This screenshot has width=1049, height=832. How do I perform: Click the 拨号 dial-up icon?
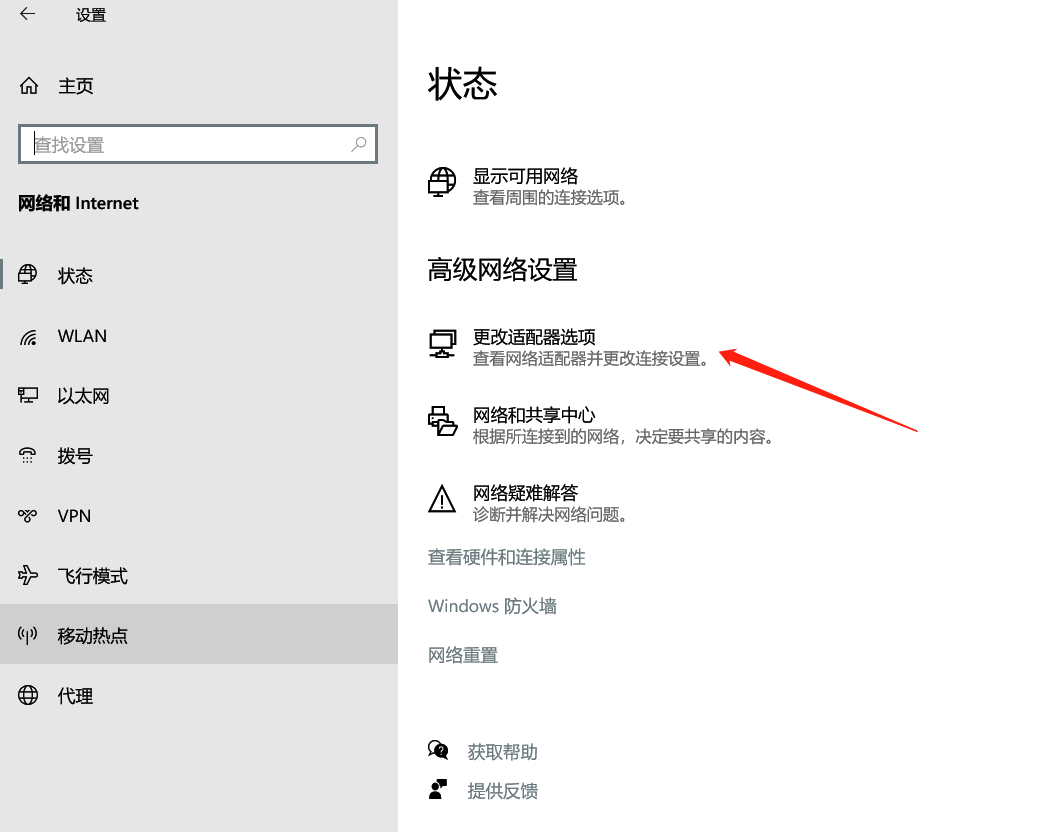(27, 455)
